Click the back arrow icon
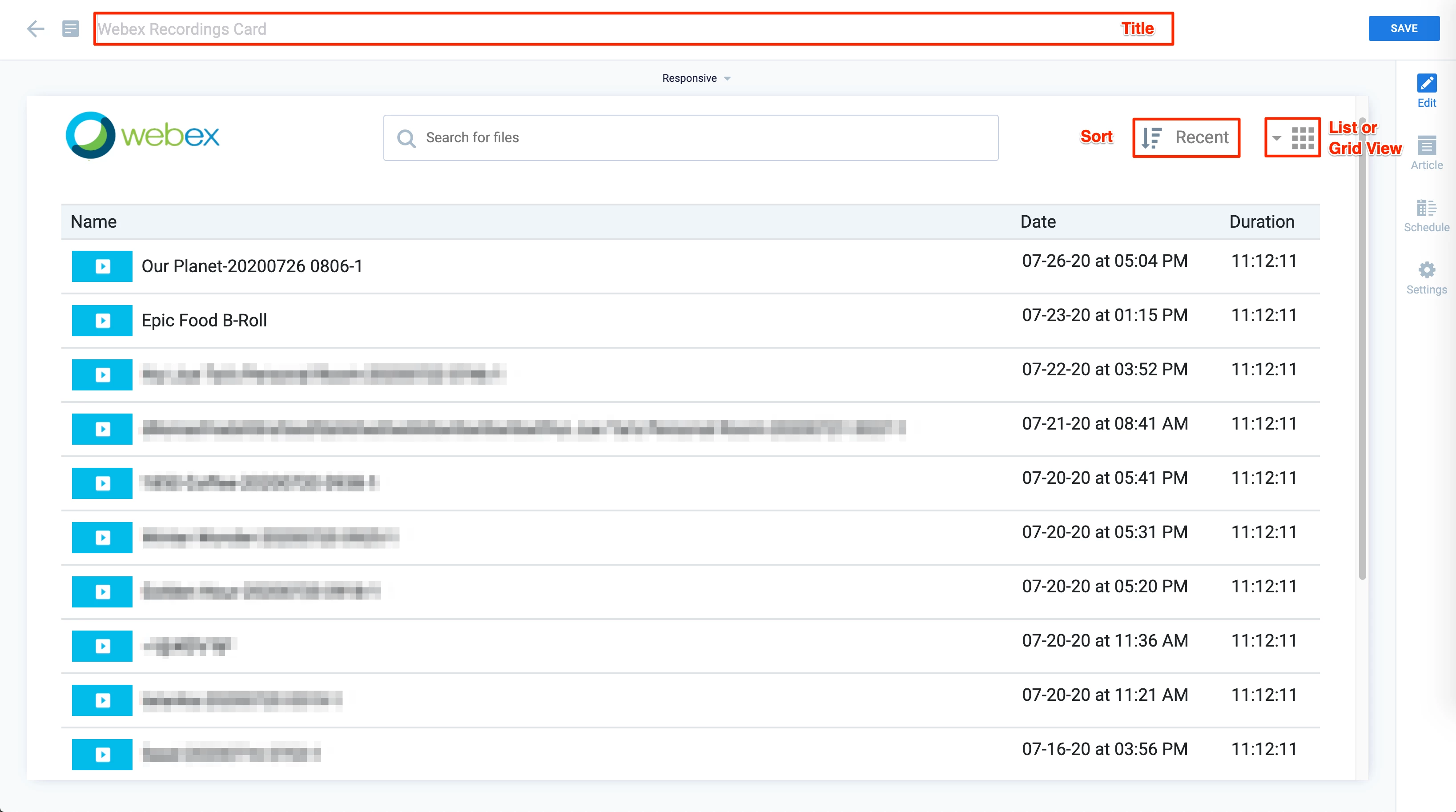1456x812 pixels. coord(35,28)
